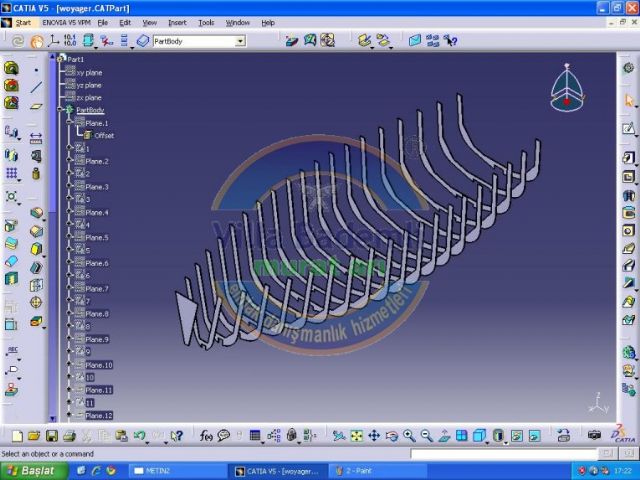Click the Save icon in bottom toolbar
The height and width of the screenshot is (480, 640).
click(51, 436)
